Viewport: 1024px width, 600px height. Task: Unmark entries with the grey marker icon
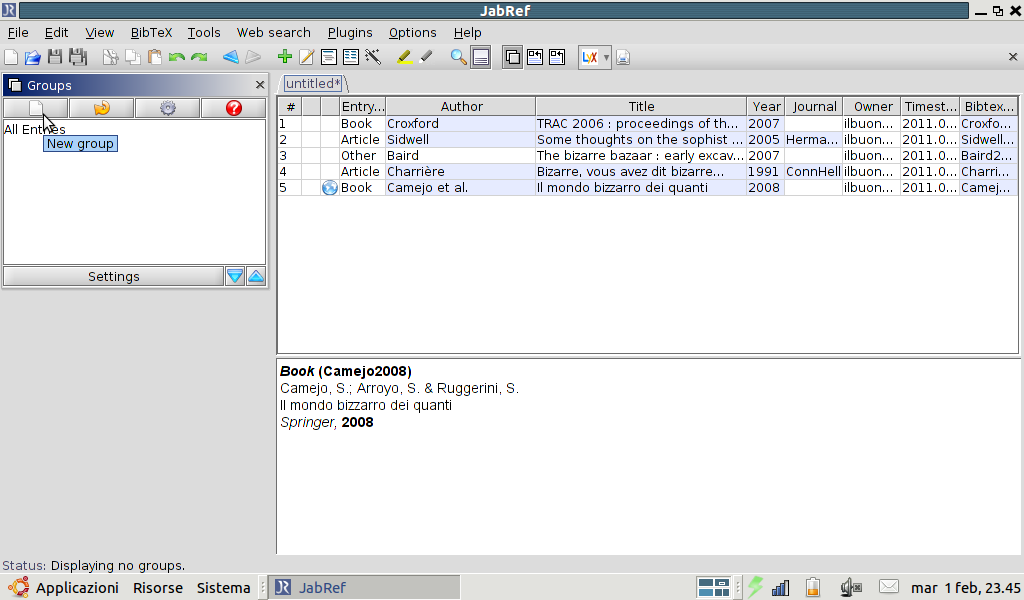[x=426, y=57]
